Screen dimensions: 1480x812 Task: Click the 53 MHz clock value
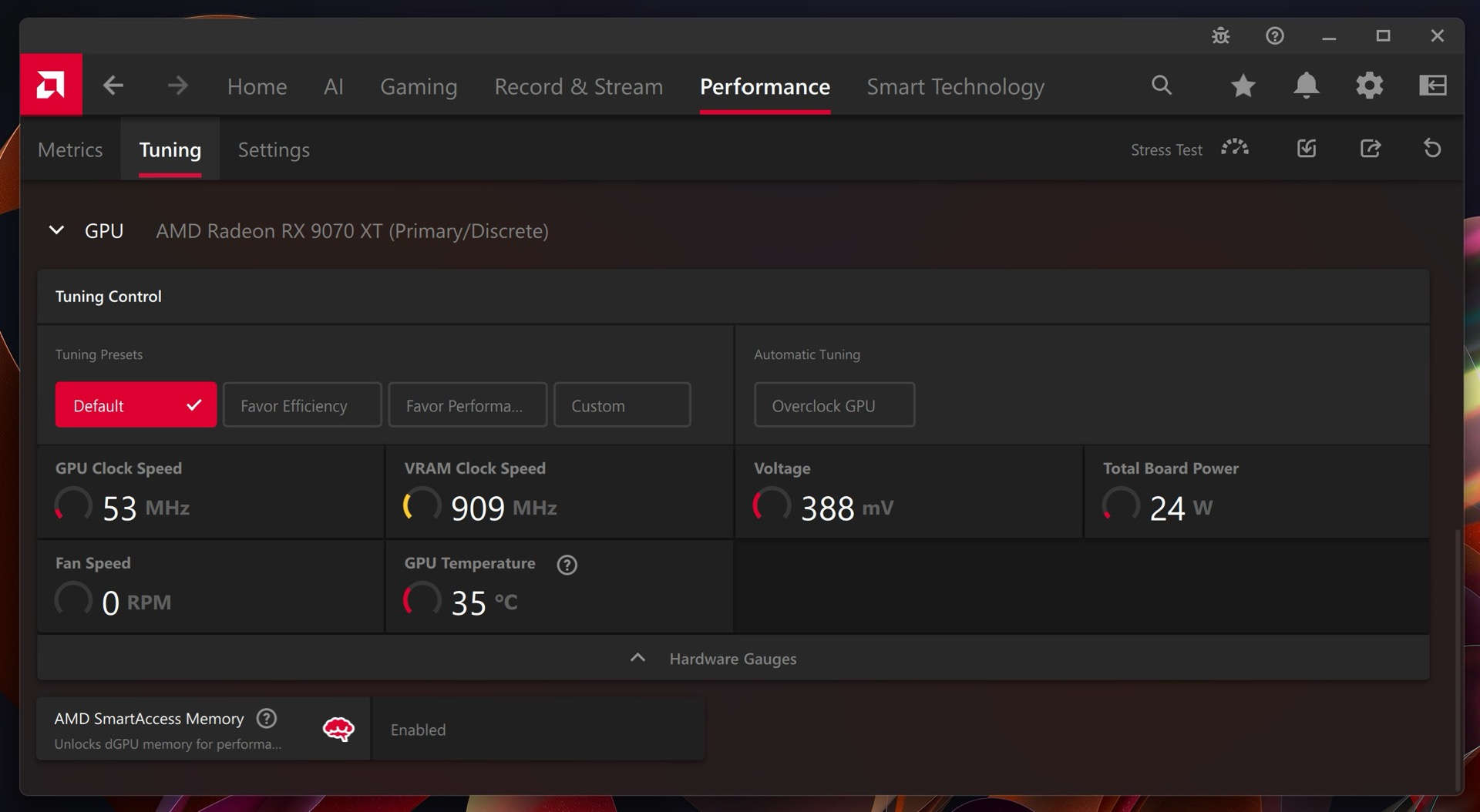(x=146, y=507)
